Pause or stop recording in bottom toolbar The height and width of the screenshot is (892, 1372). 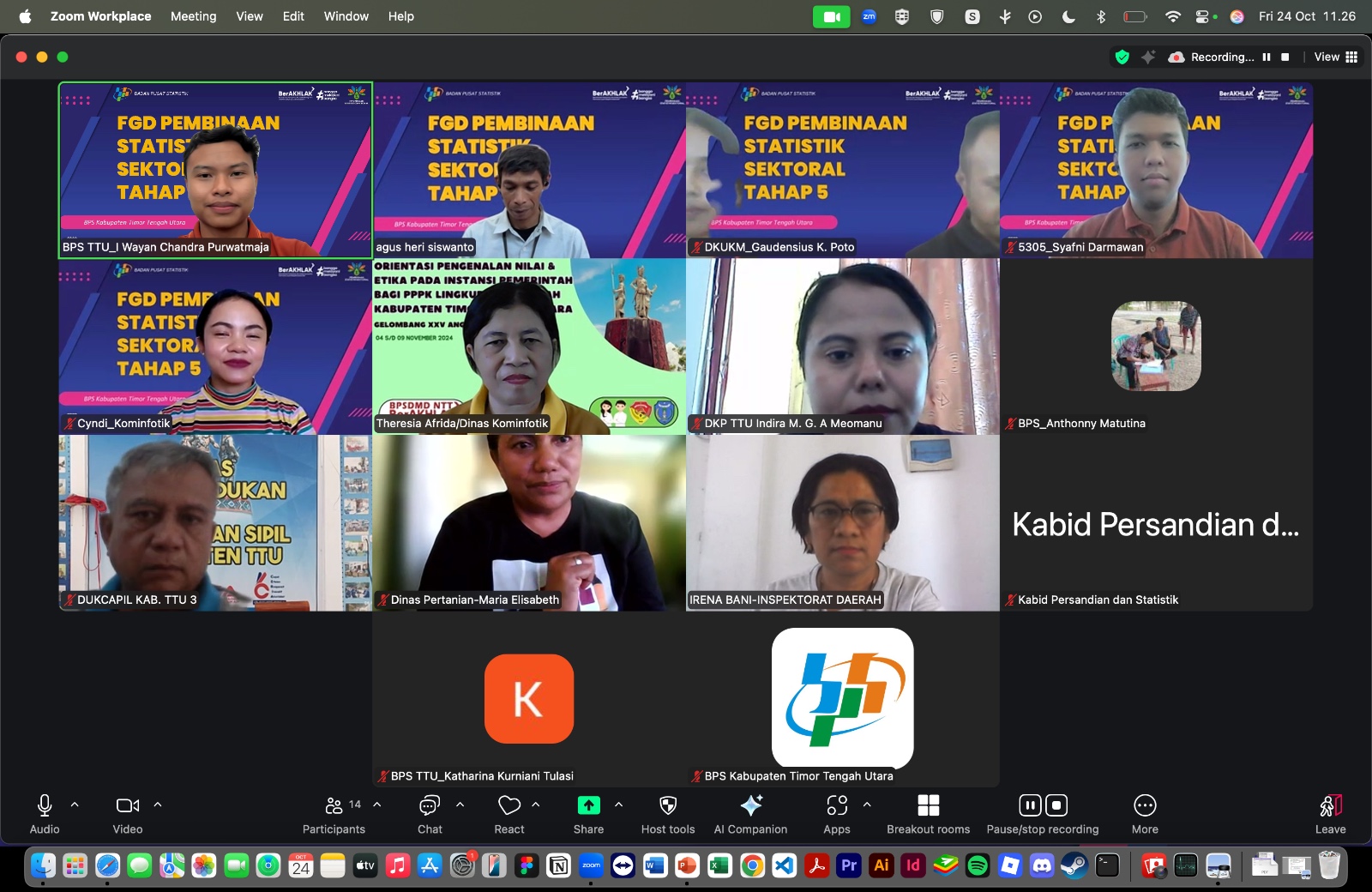1042,814
